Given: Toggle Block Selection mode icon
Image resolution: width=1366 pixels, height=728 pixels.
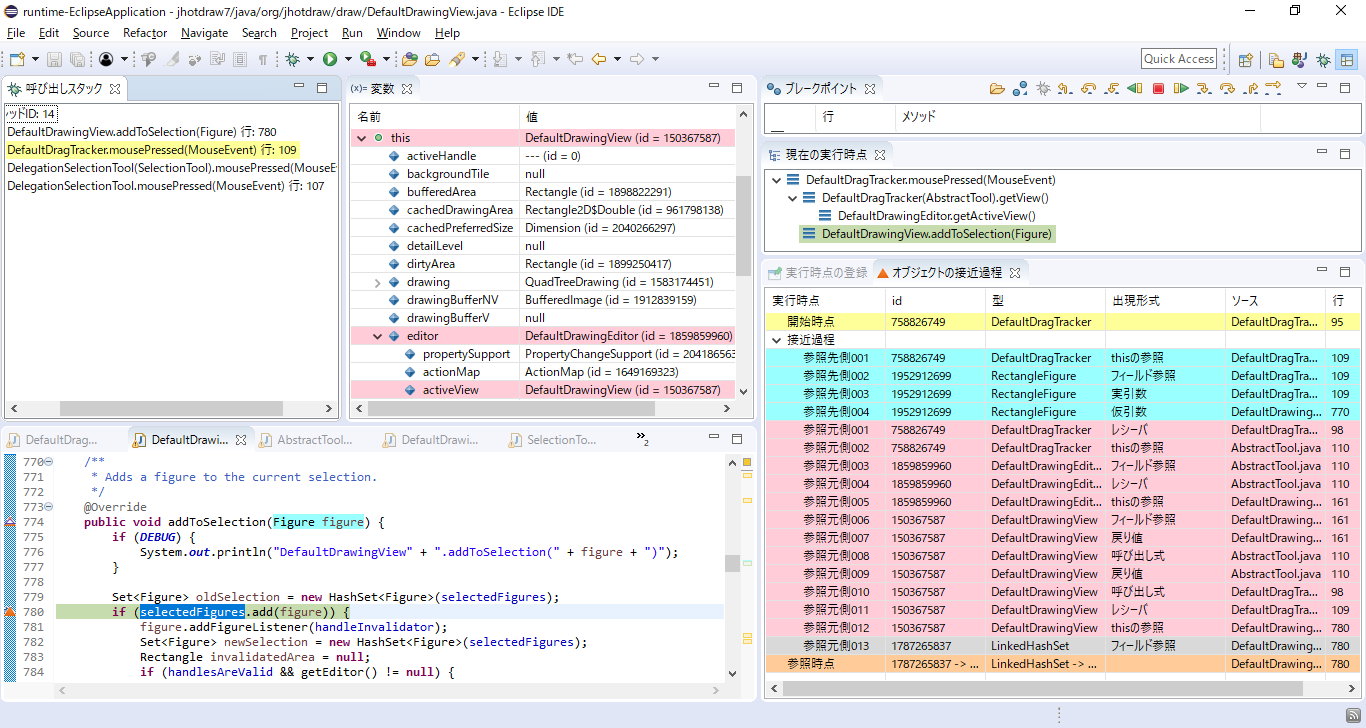Looking at the screenshot, I should tap(240, 60).
